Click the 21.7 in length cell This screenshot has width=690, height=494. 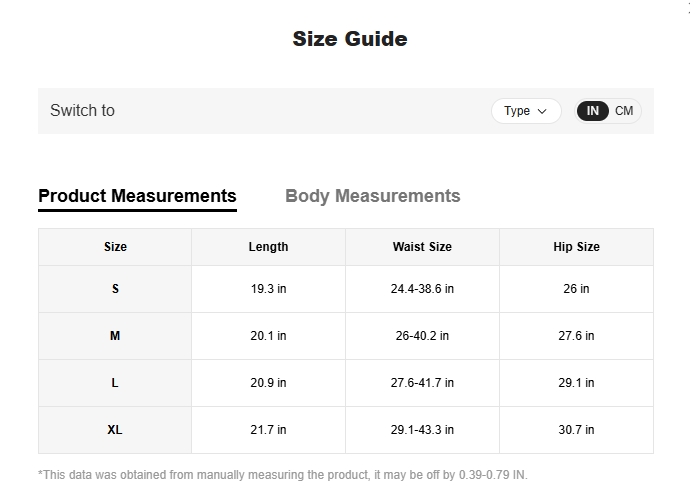(268, 430)
